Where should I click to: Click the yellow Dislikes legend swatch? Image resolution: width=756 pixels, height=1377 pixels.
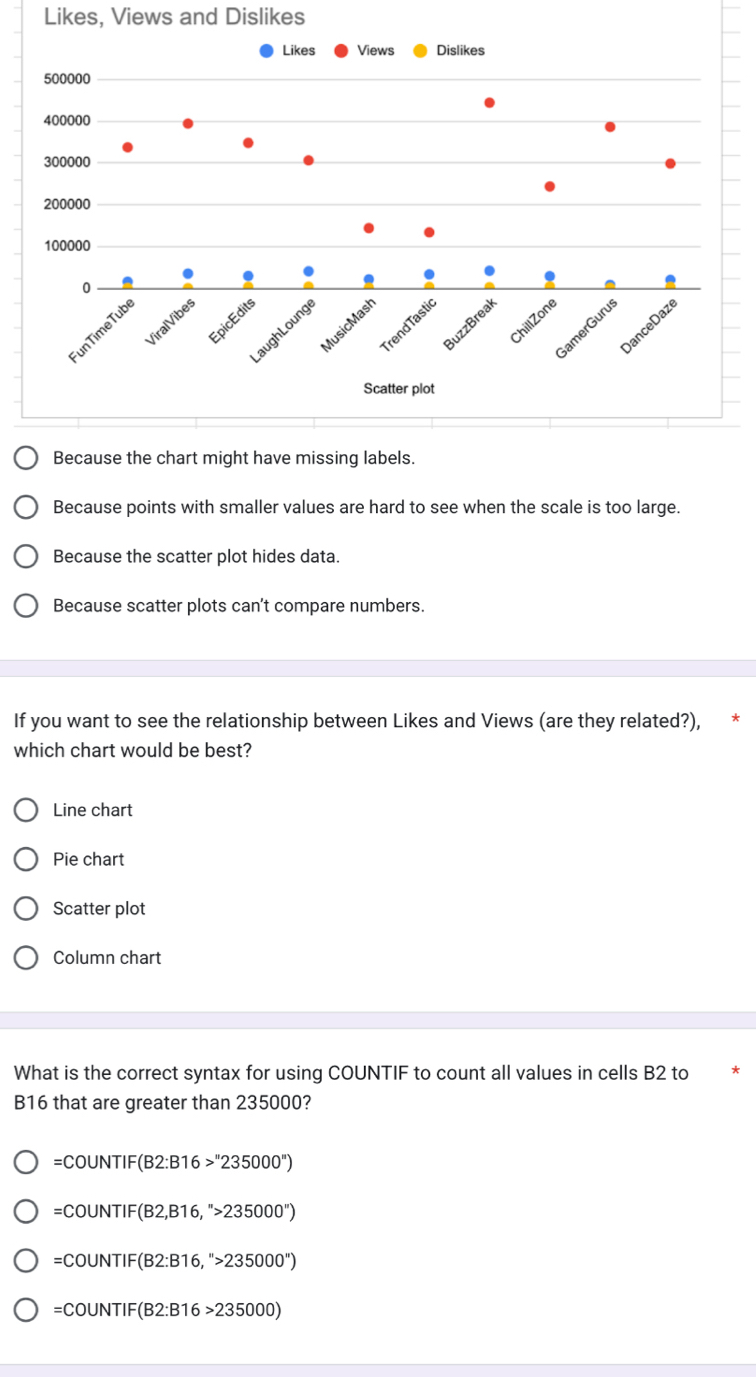(421, 51)
